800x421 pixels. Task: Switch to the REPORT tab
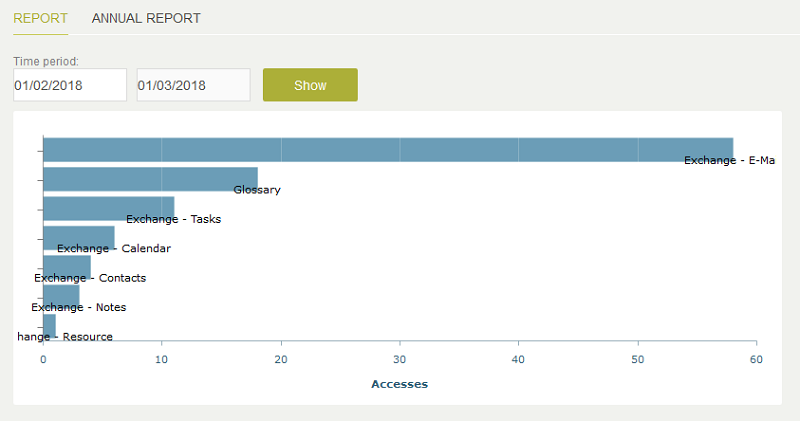(40, 18)
